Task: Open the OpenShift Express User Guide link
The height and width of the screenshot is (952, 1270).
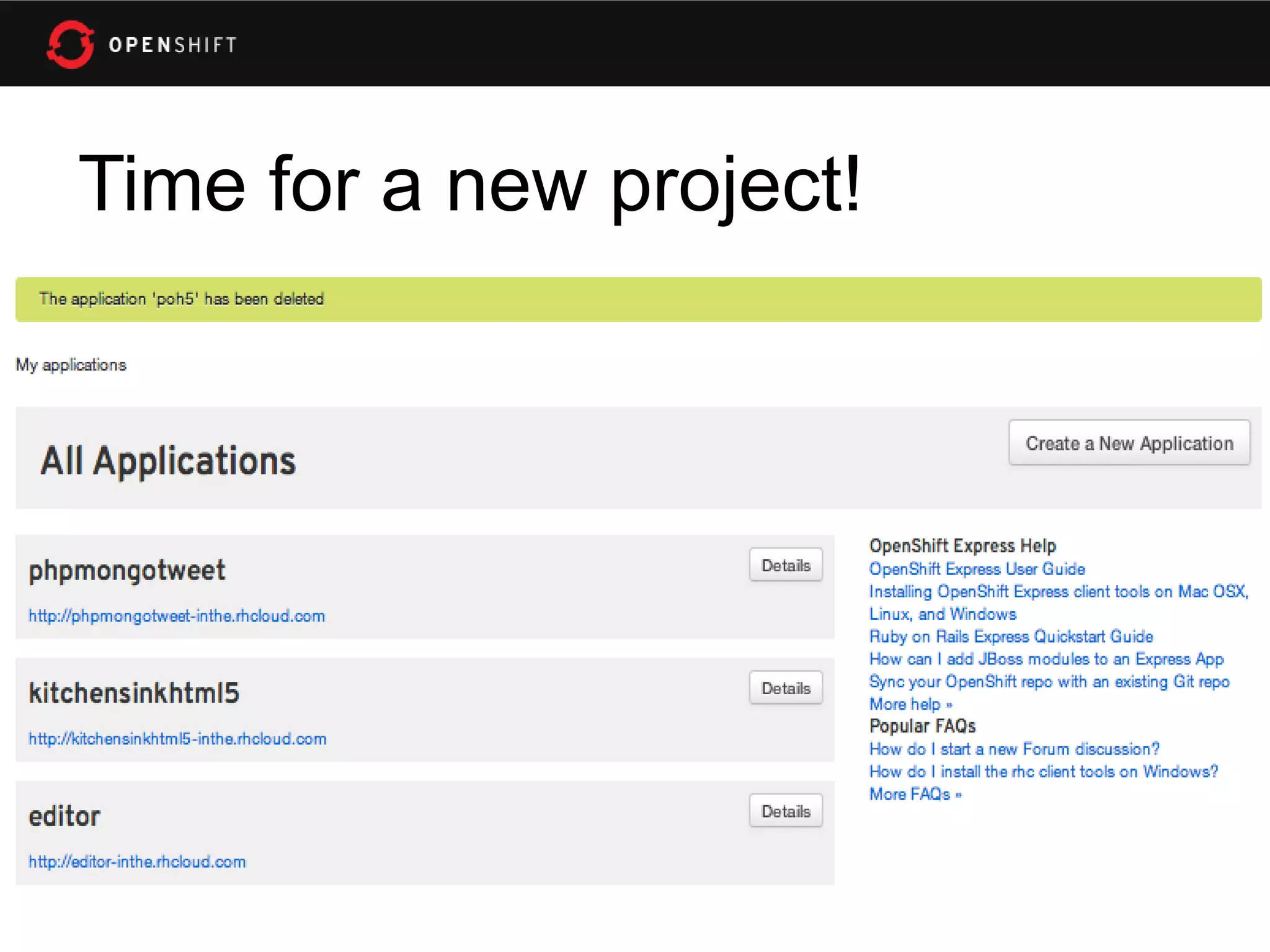Action: tap(977, 569)
